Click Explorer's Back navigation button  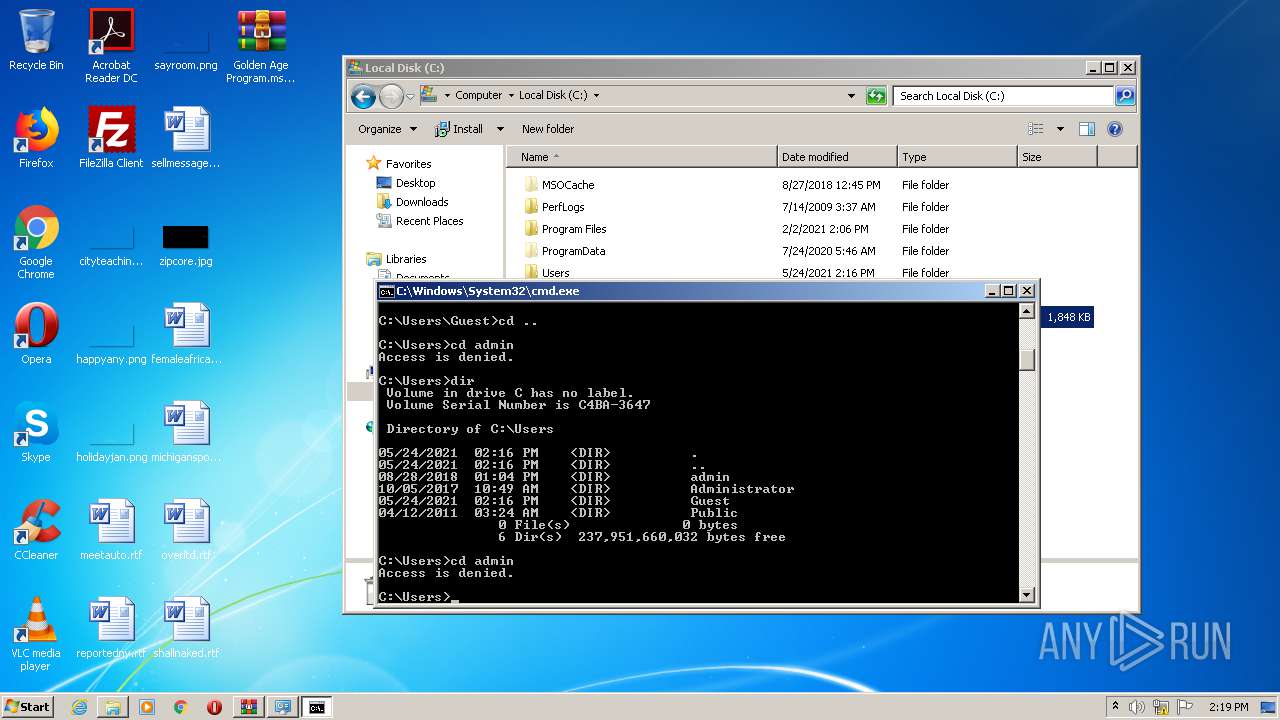pyautogui.click(x=363, y=96)
